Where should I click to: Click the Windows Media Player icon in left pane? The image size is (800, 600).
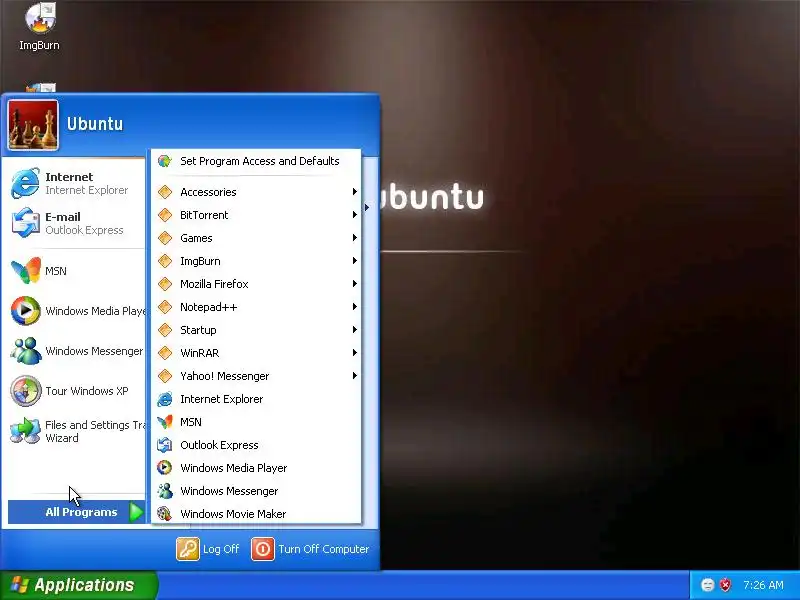click(x=26, y=310)
